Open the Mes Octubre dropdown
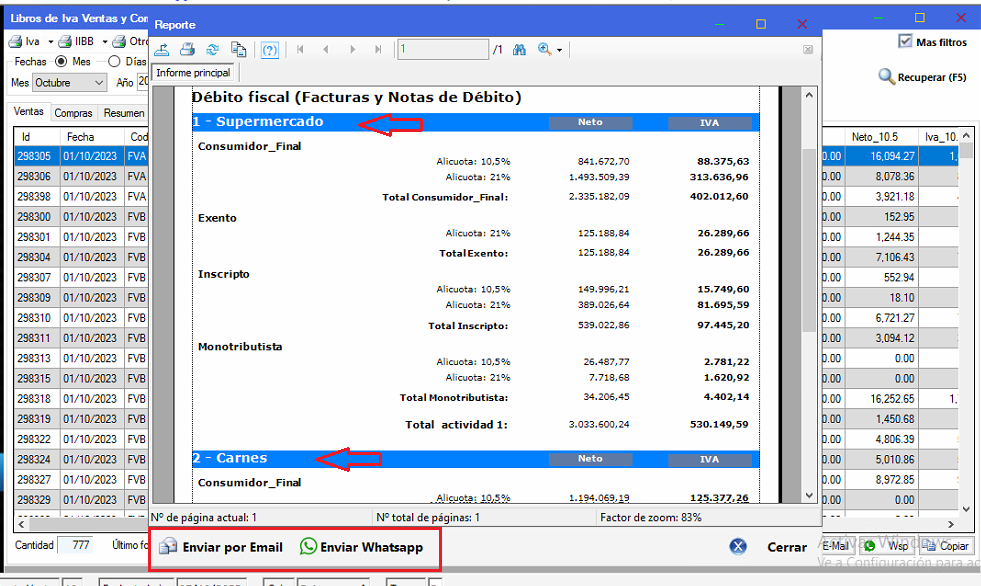 (69, 83)
